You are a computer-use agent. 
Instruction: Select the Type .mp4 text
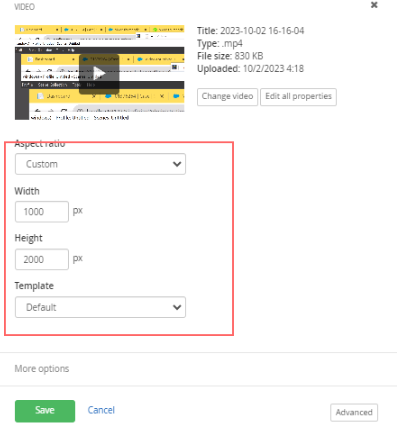(x=220, y=44)
